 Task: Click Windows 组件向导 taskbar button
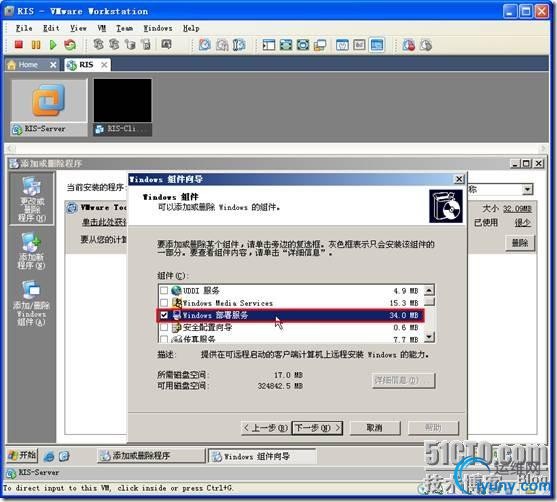[x=262, y=456]
